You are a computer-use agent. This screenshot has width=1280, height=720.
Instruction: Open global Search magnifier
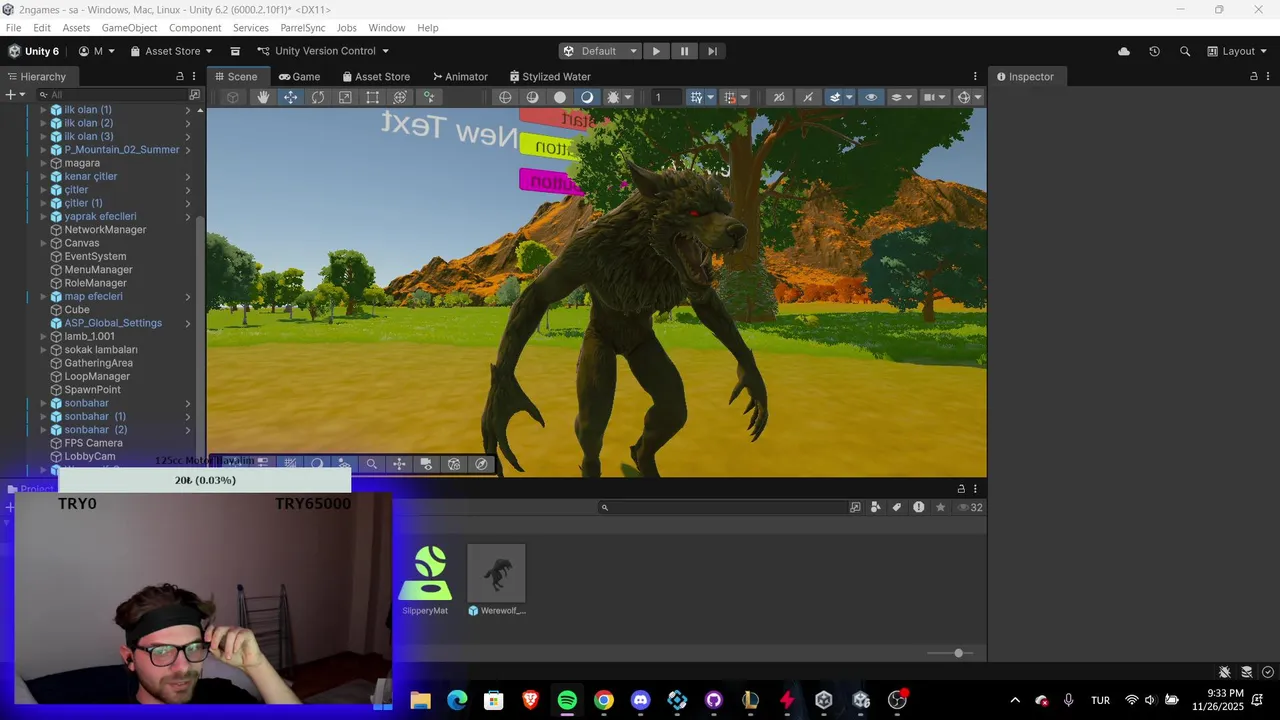[x=1185, y=51]
